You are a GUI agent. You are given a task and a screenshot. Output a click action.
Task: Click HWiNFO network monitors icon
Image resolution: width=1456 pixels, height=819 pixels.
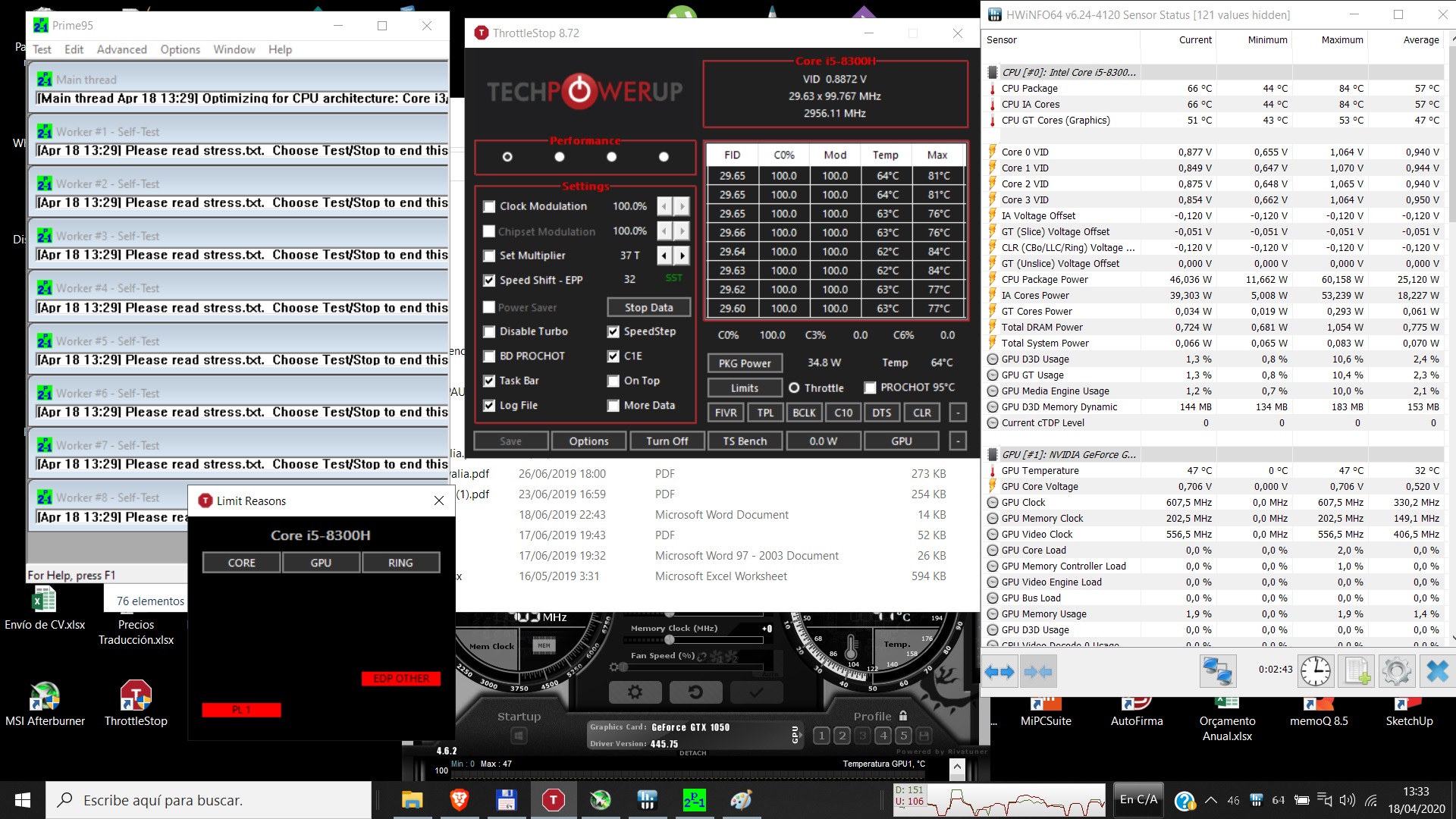pos(1218,672)
